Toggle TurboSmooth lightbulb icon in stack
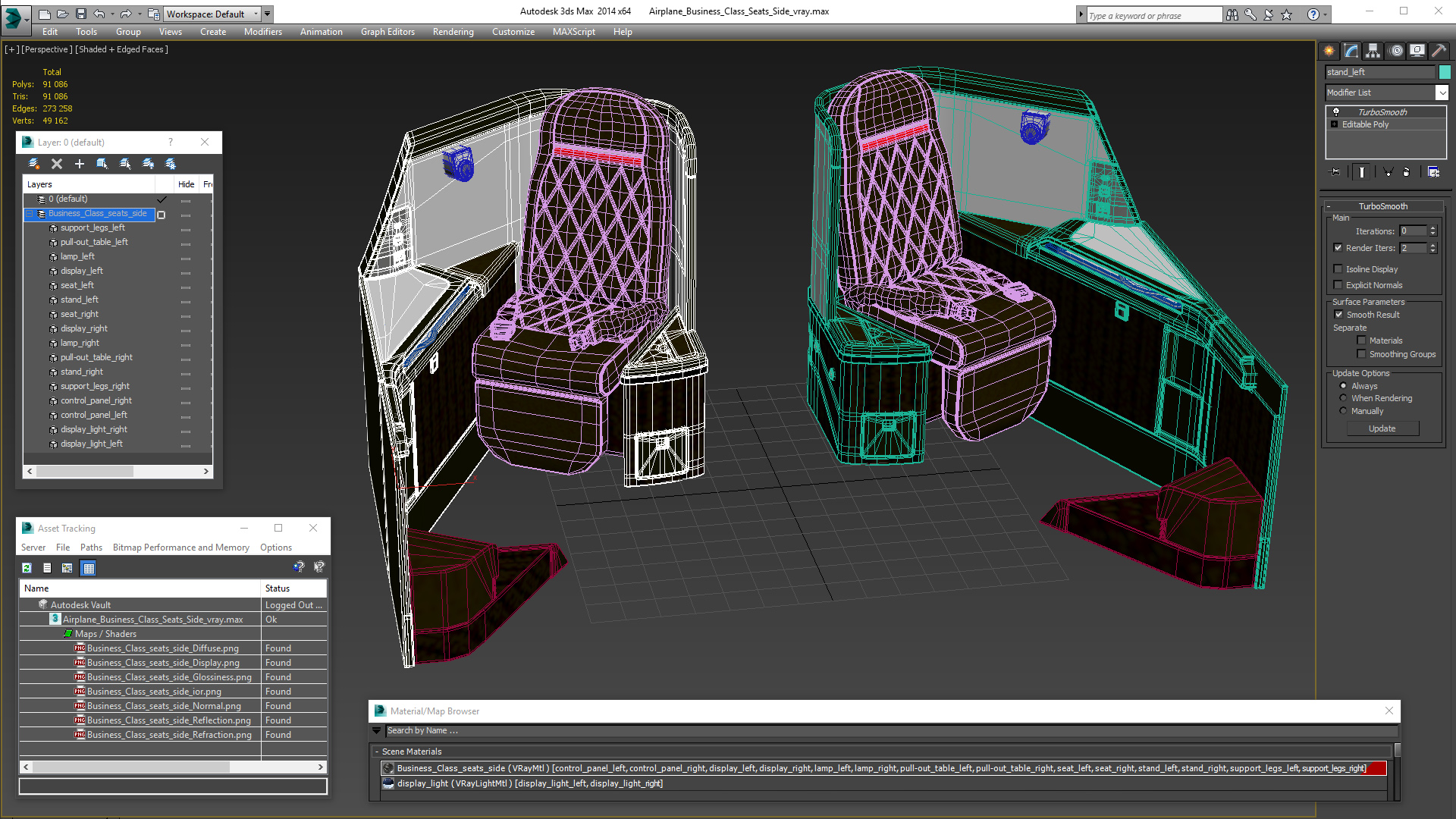This screenshot has height=819, width=1456. (1336, 112)
